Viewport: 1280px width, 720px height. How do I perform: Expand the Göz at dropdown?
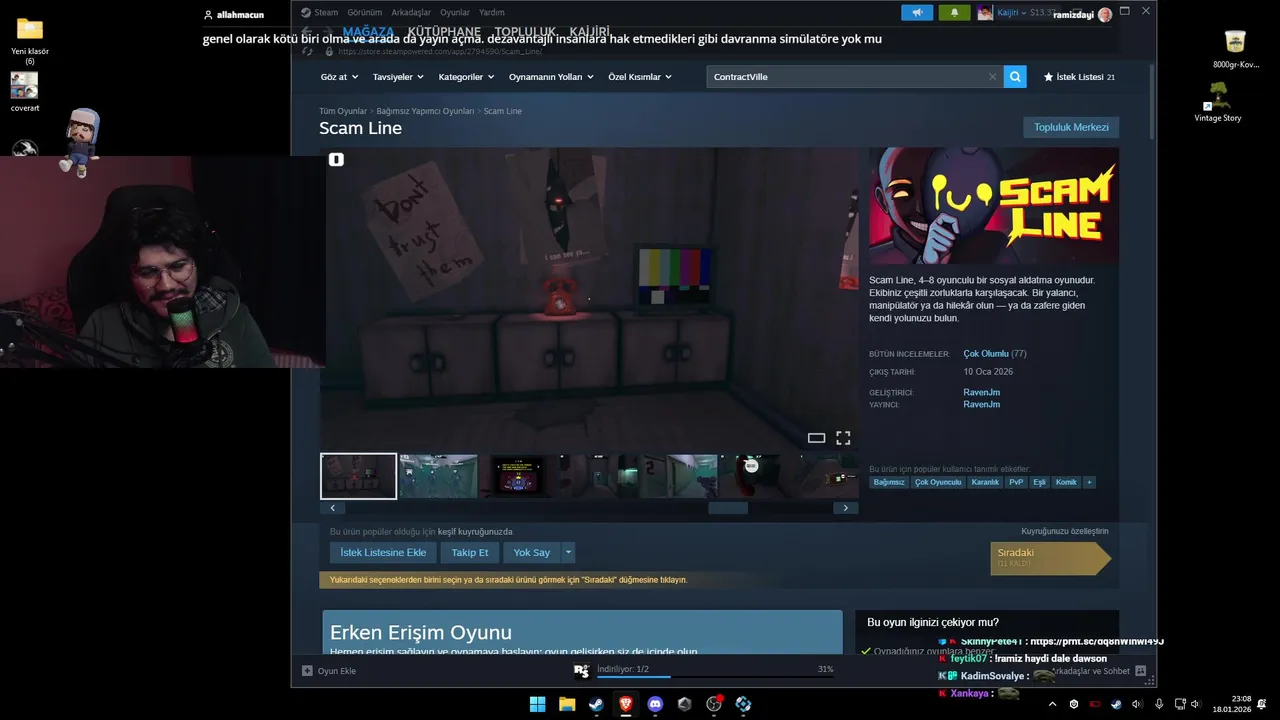(338, 77)
